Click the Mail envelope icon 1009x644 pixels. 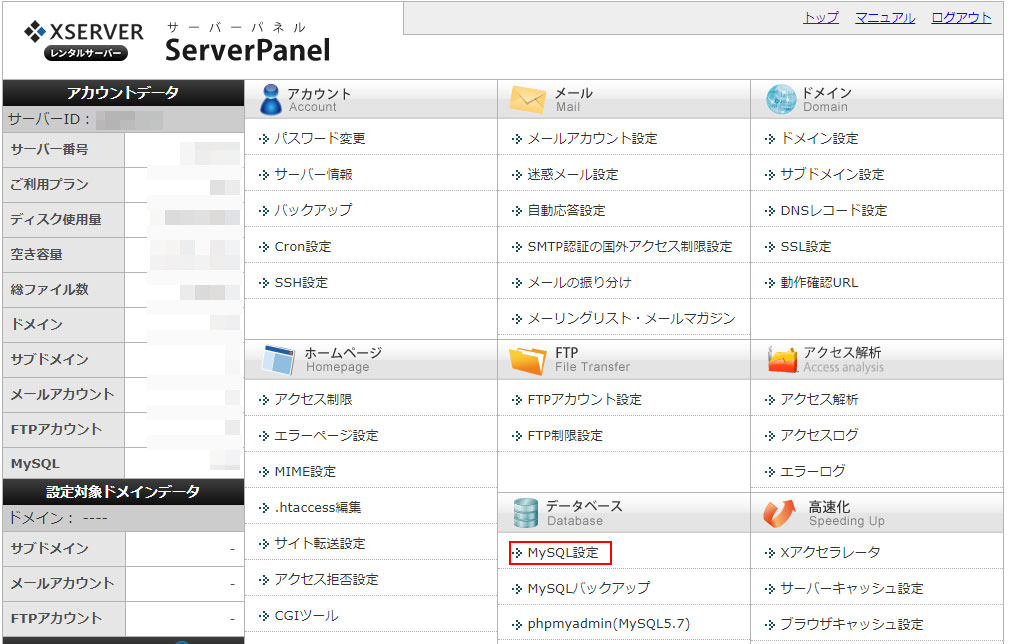pos(527,100)
